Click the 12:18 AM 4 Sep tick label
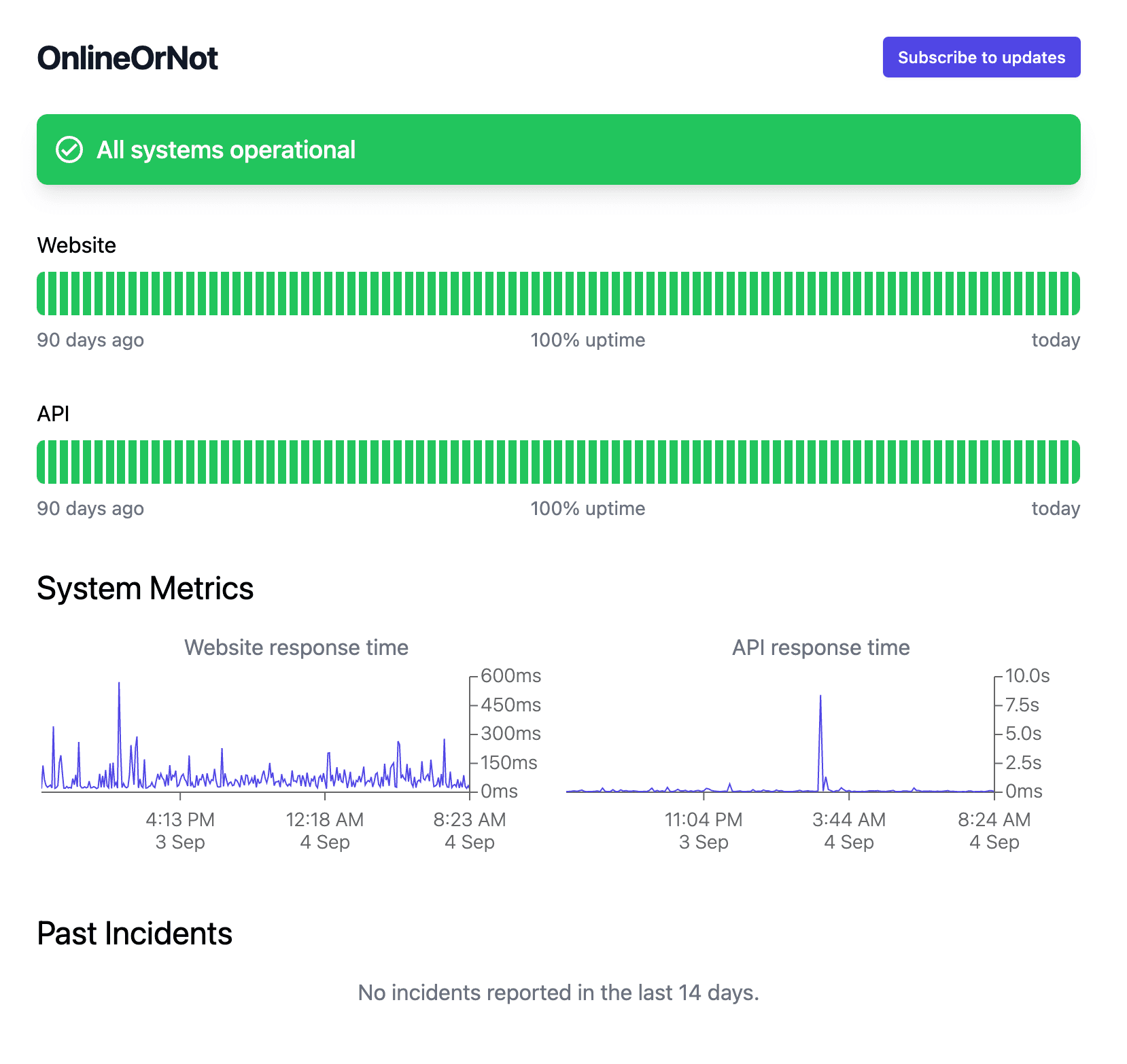This screenshot has height=1064, width=1127. tap(325, 831)
